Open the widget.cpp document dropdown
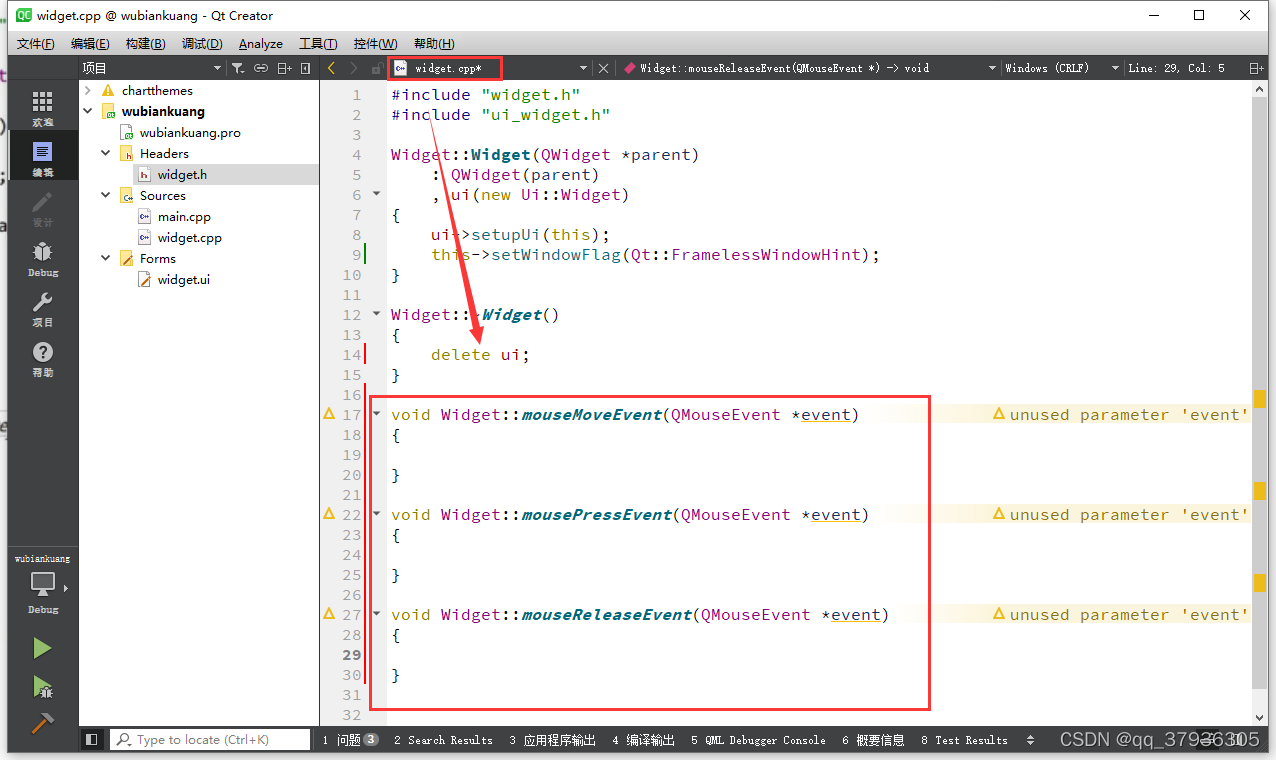This screenshot has width=1276, height=760. coord(584,68)
